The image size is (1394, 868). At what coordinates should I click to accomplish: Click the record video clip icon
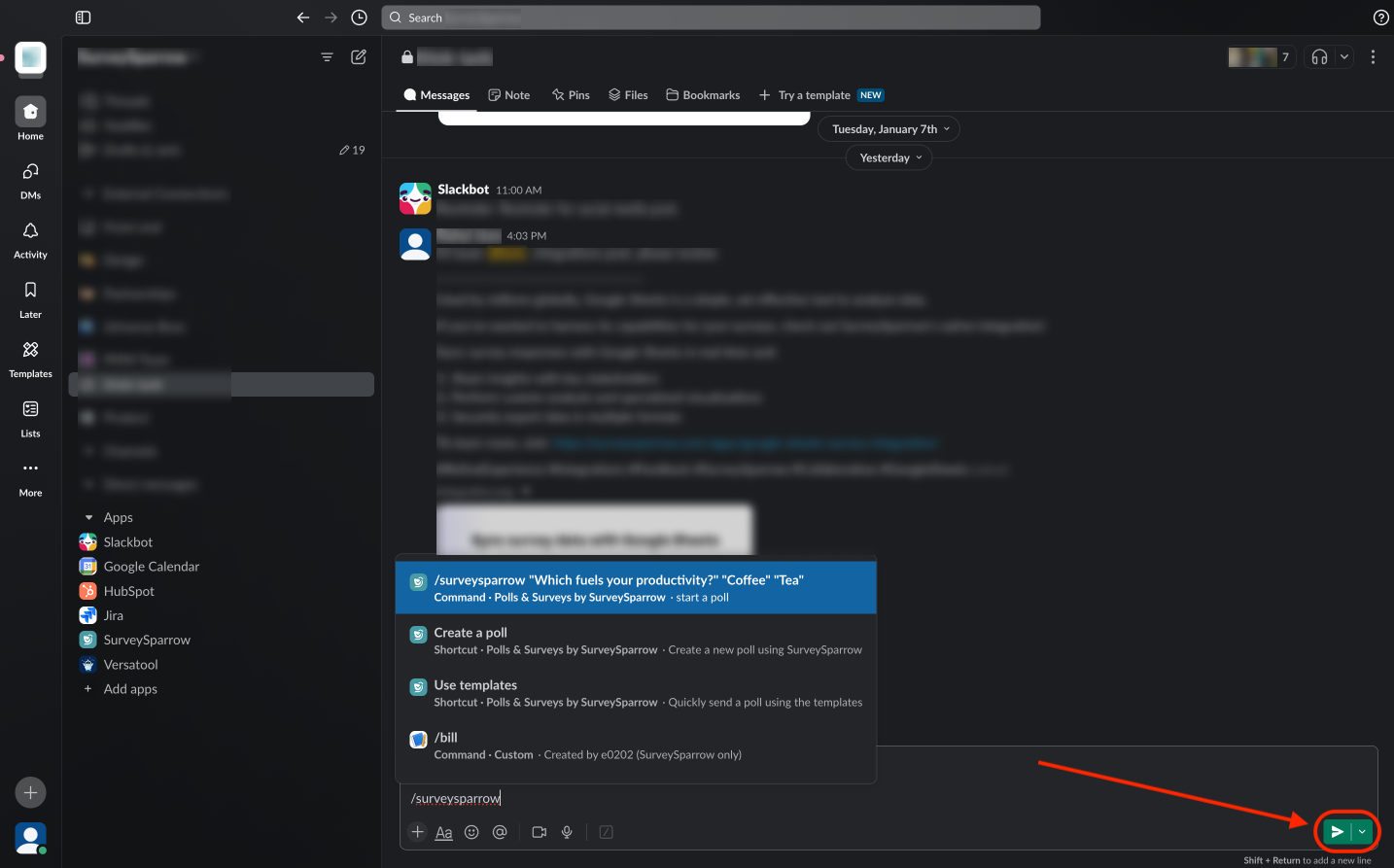click(540, 832)
